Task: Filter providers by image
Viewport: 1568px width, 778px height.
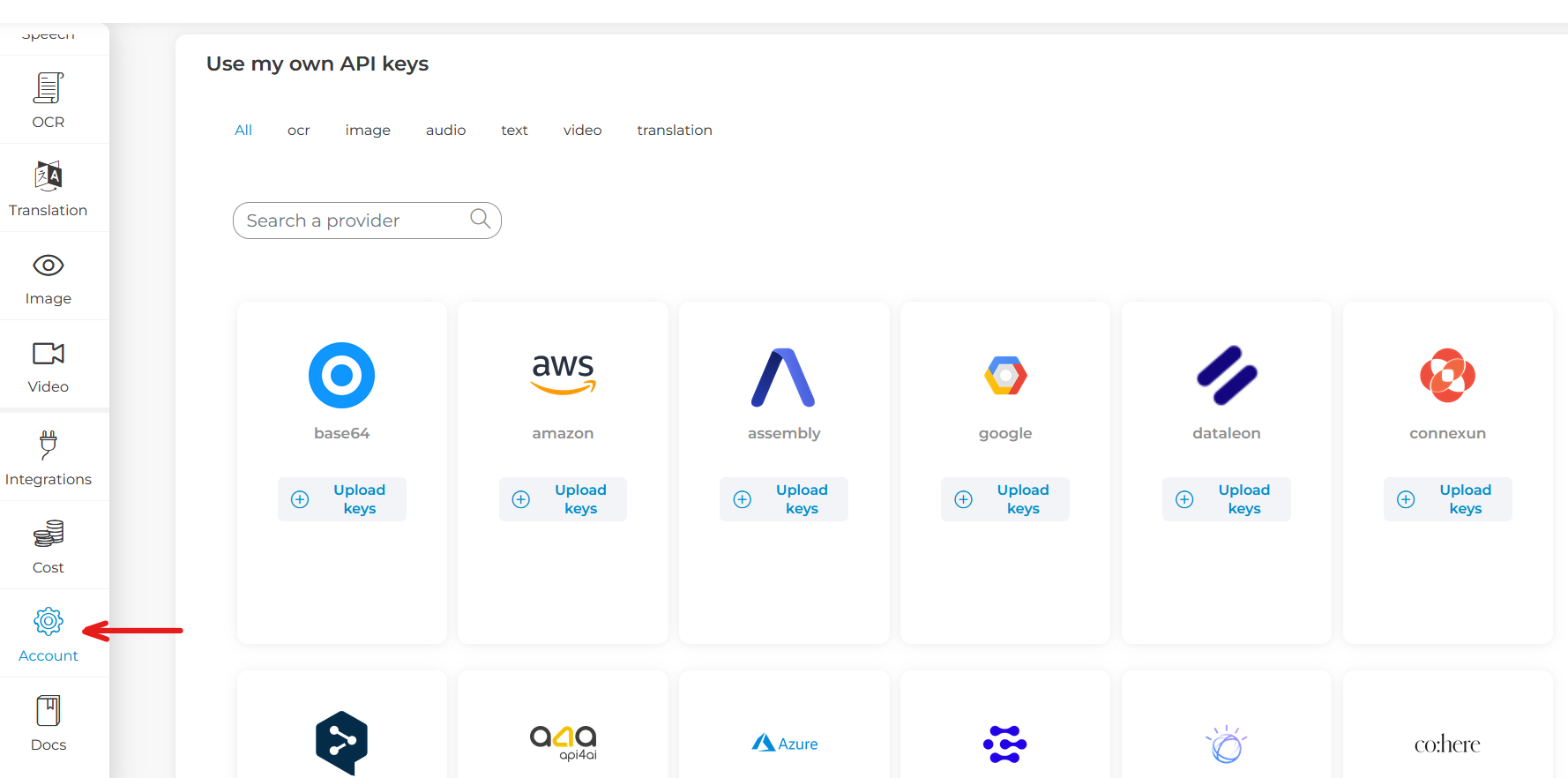Action: pos(368,130)
